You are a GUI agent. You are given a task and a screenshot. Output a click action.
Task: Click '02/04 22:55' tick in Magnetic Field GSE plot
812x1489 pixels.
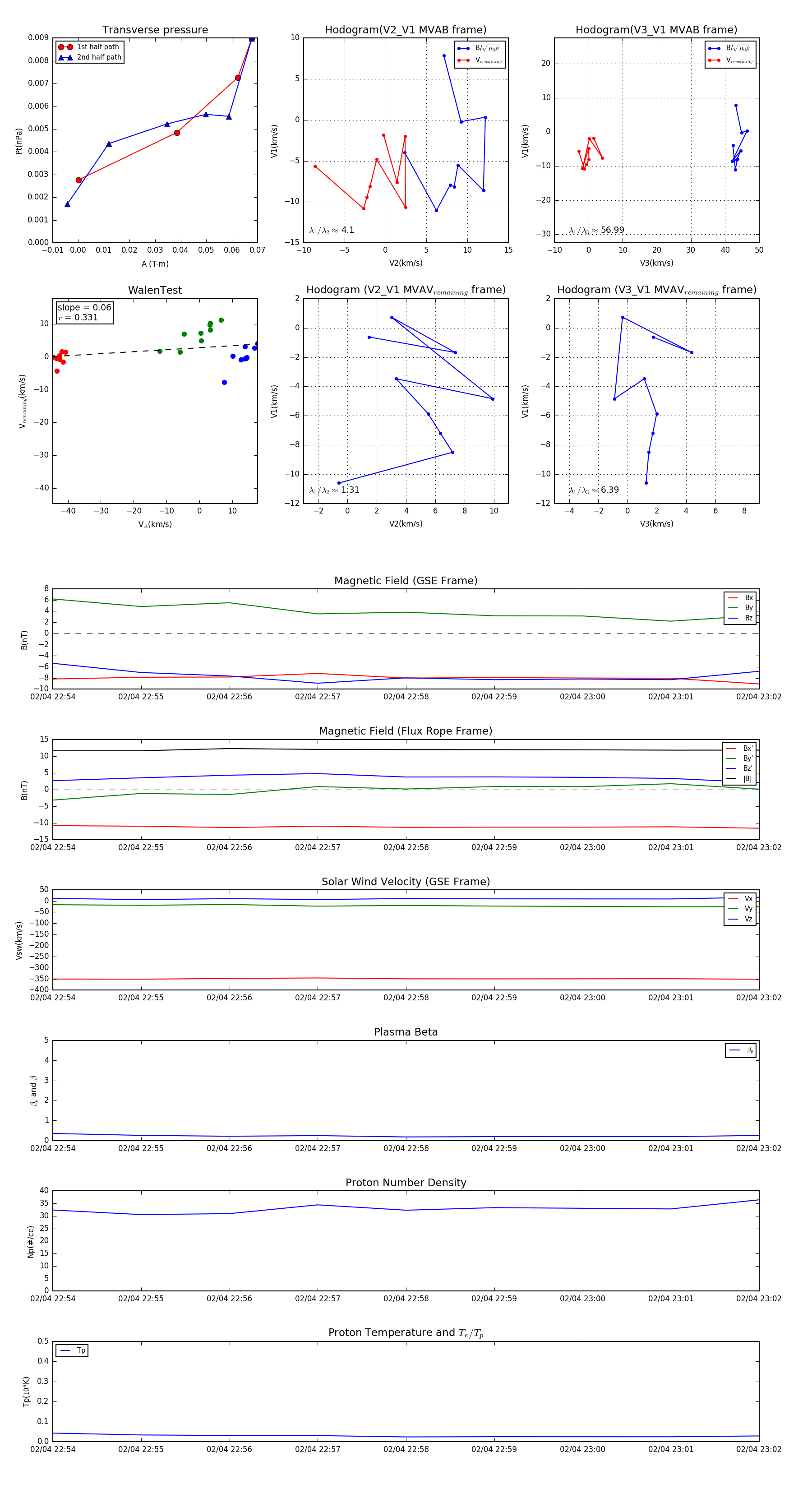click(141, 697)
